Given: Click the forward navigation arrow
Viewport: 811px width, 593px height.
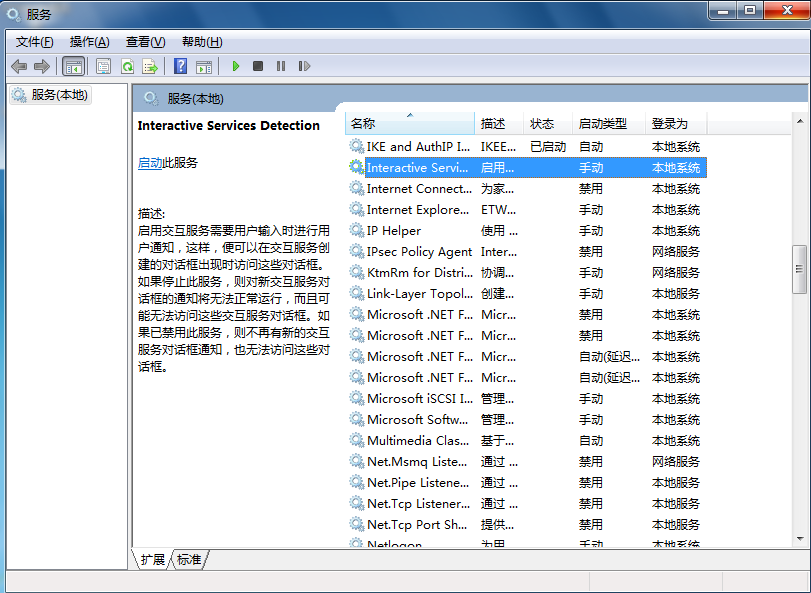Looking at the screenshot, I should point(43,65).
